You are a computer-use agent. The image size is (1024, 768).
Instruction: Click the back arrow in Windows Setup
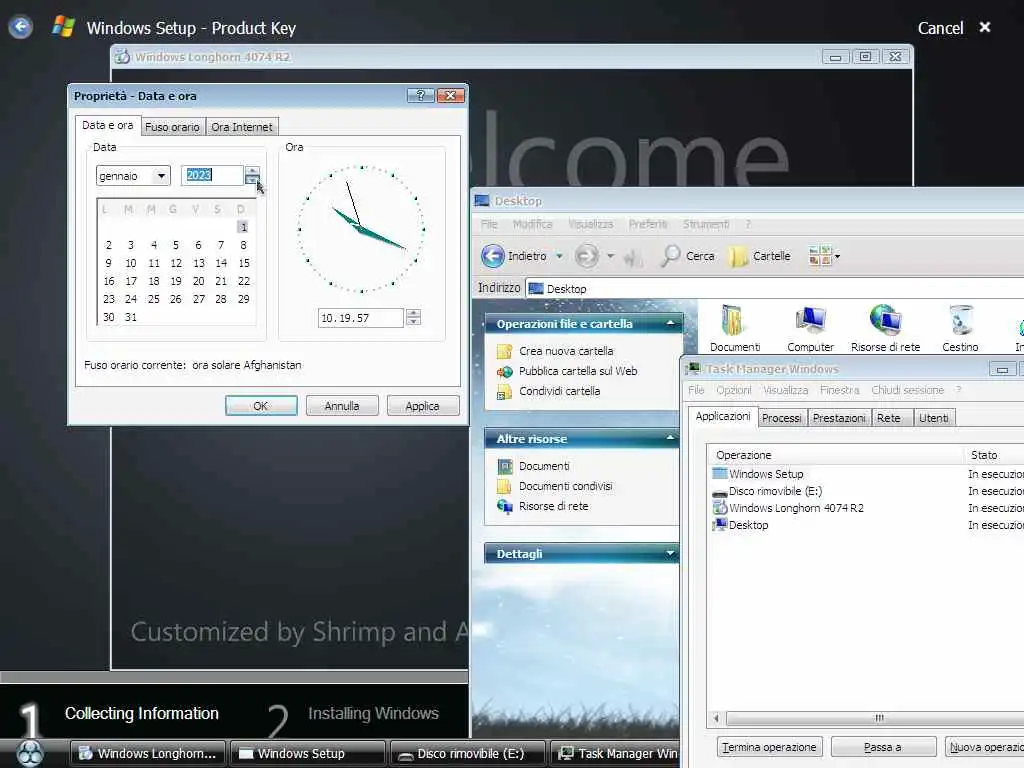[21, 27]
